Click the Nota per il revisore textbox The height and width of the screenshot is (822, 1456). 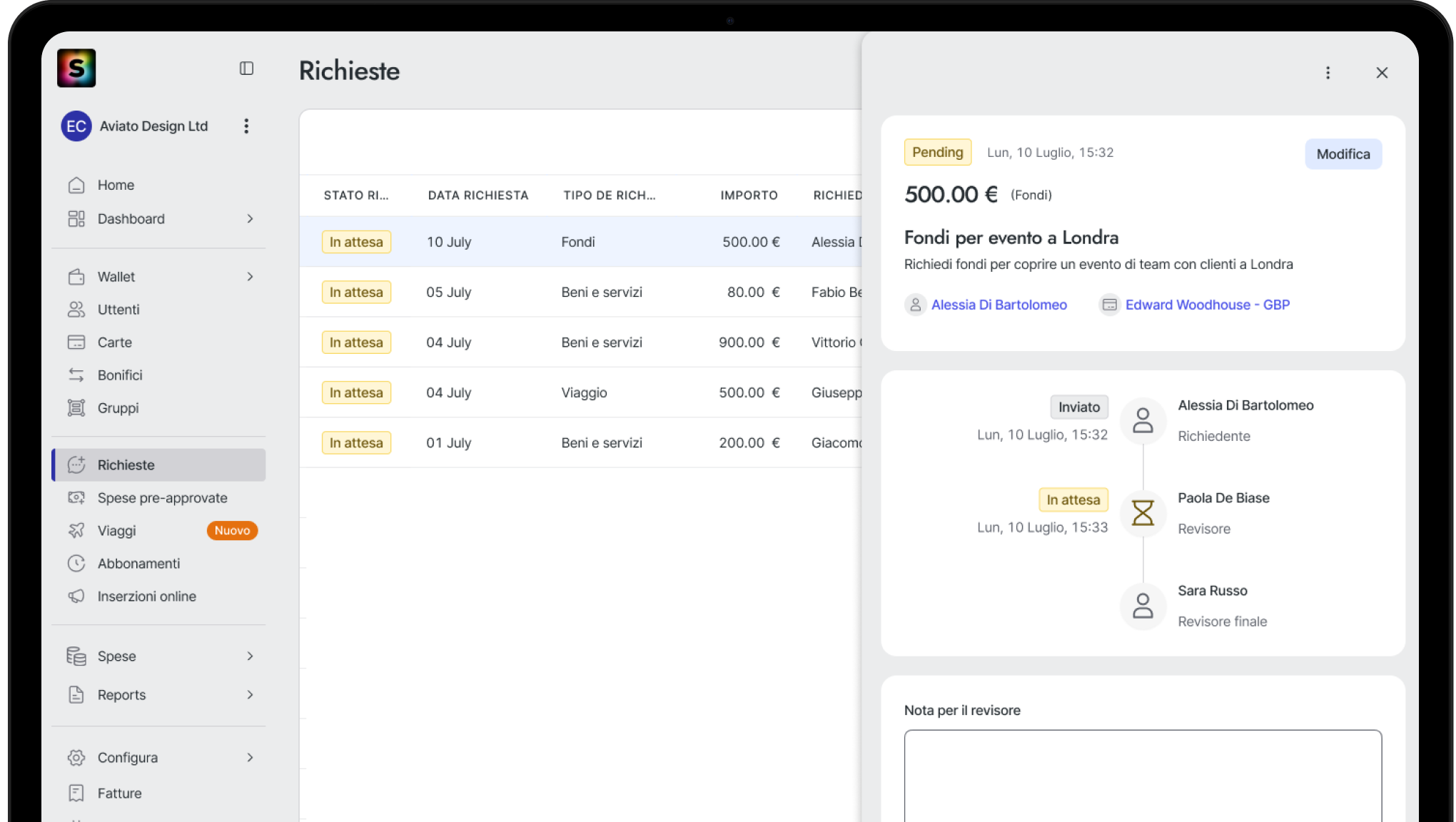click(1142, 775)
